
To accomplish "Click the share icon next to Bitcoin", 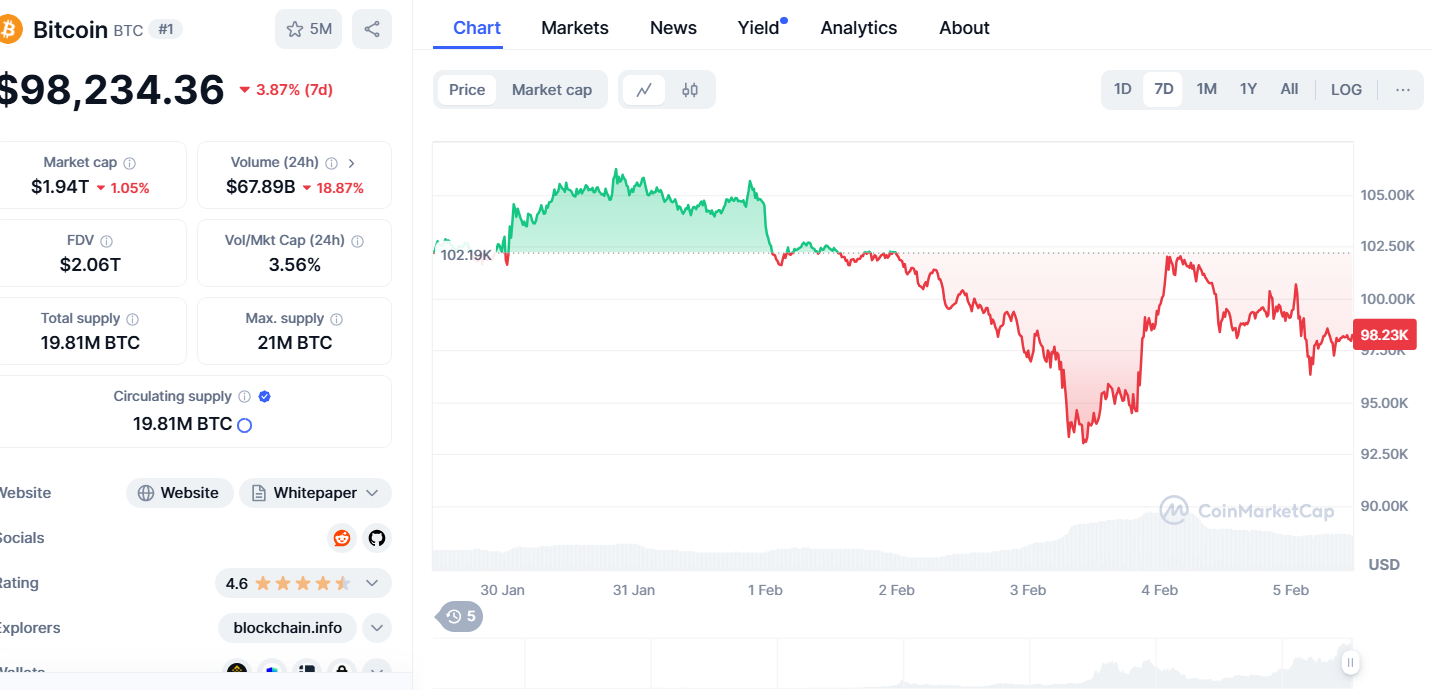I will (372, 29).
